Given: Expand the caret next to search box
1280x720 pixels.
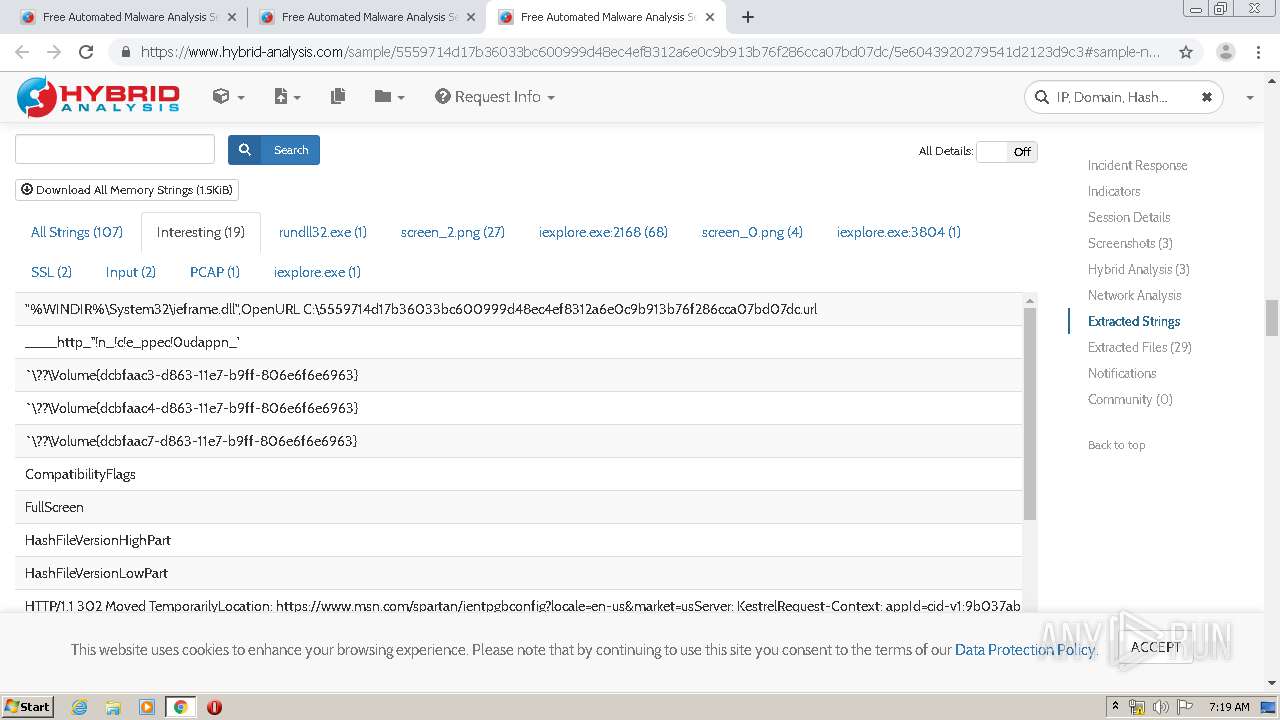Looking at the screenshot, I should point(1250,98).
